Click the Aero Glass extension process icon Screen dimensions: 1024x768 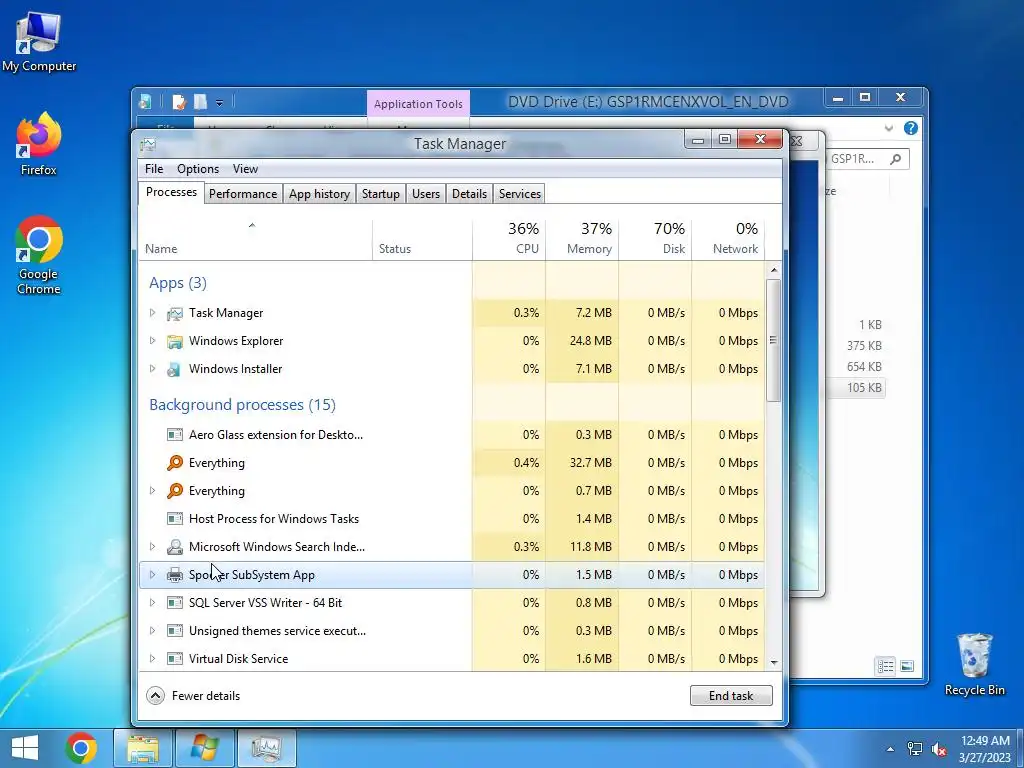tap(174, 435)
